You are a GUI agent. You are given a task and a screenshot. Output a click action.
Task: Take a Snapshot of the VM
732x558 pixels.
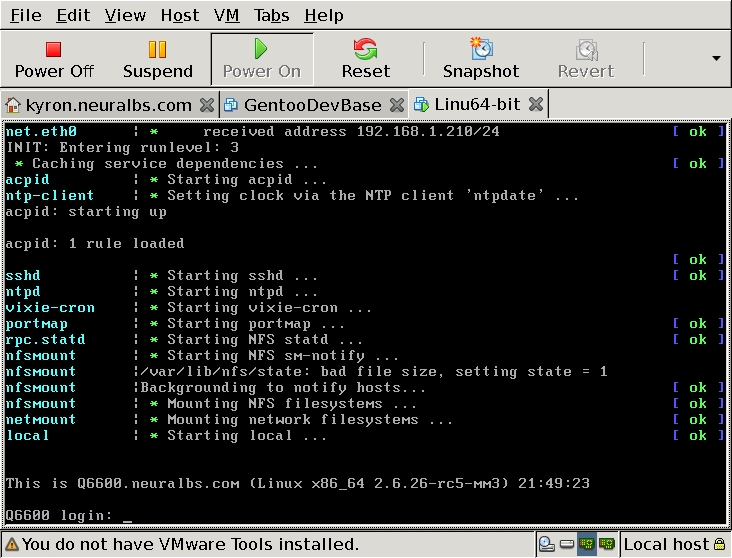[x=481, y=59]
